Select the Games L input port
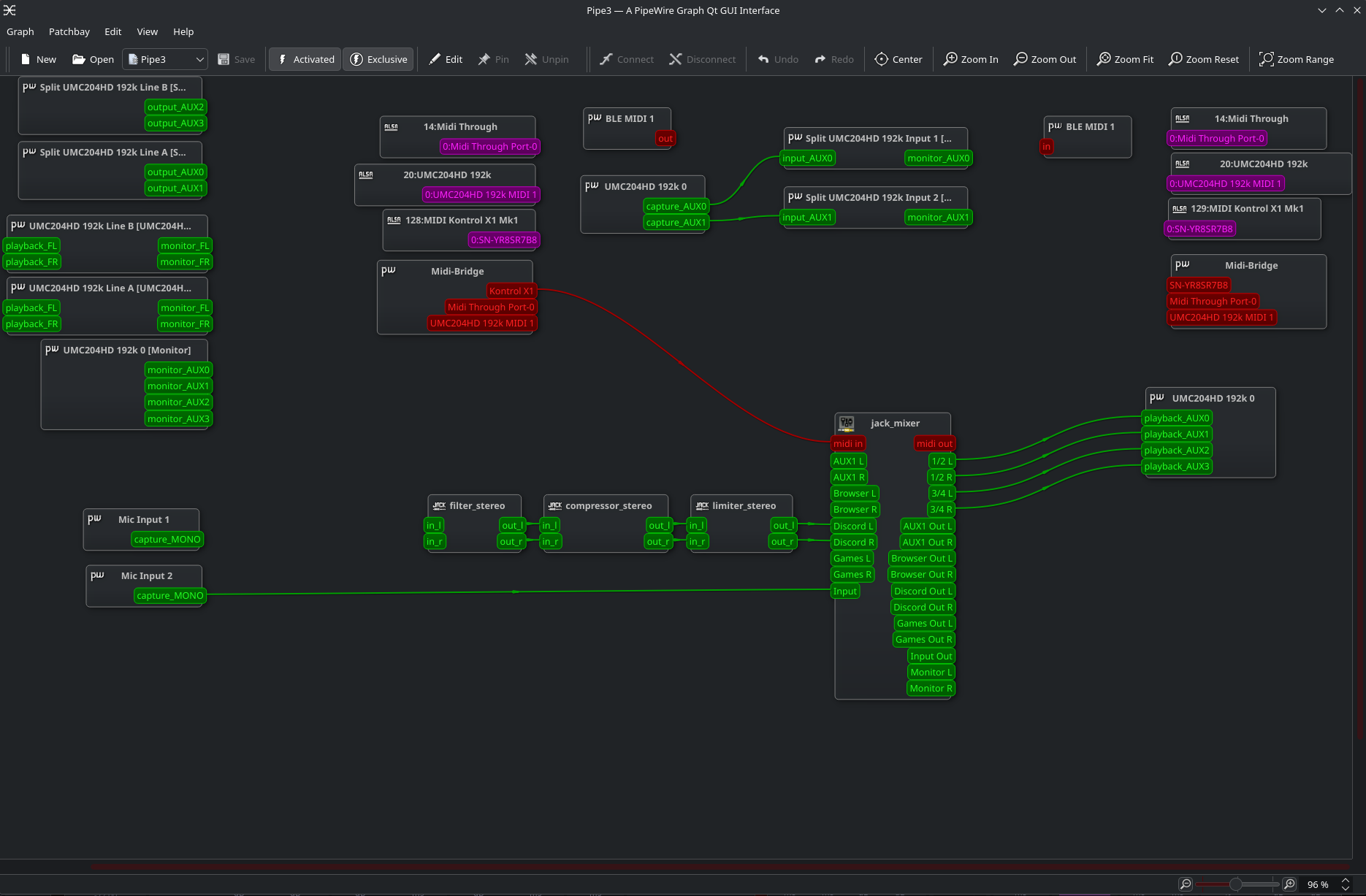1366x896 pixels. coord(852,558)
